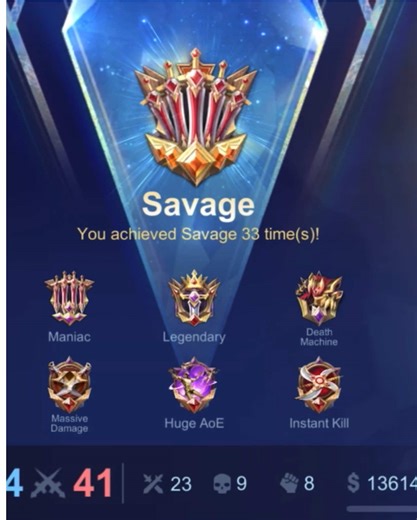
Task: Select the Maniac achievement badge
Action: tap(69, 299)
